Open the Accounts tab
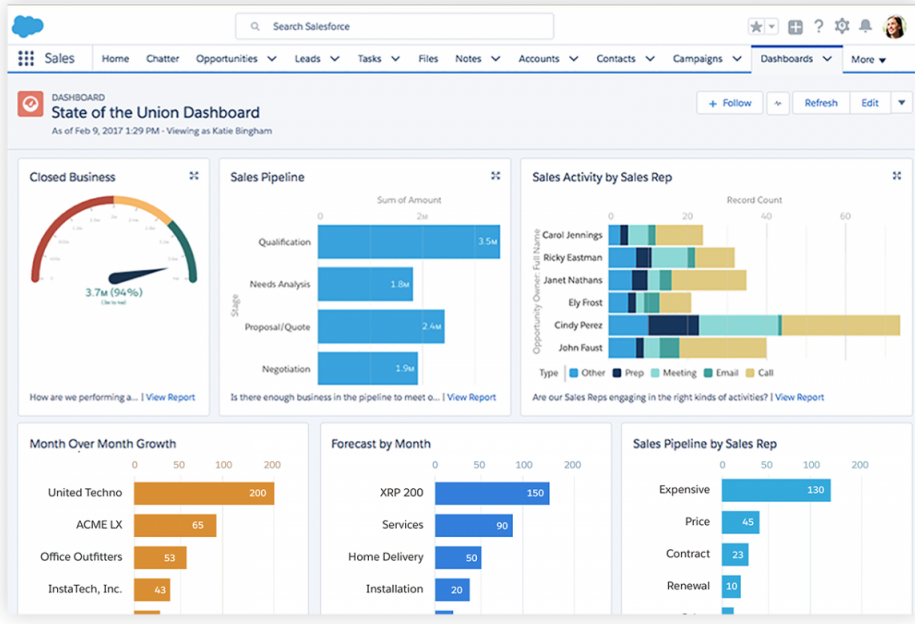 point(539,58)
